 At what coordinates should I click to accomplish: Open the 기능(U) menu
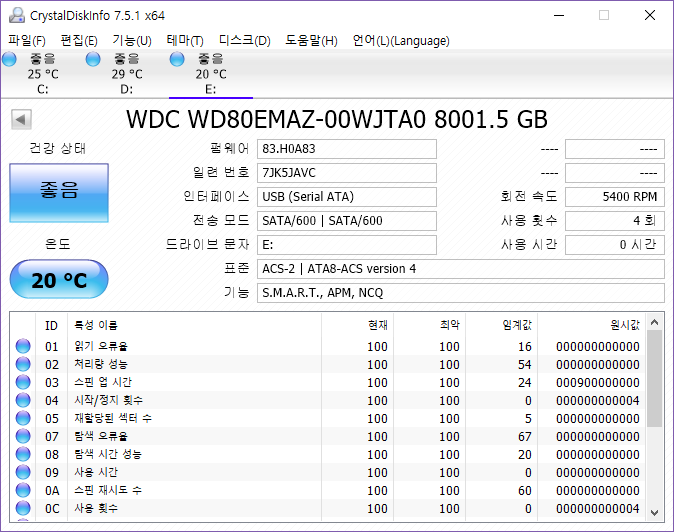click(132, 41)
